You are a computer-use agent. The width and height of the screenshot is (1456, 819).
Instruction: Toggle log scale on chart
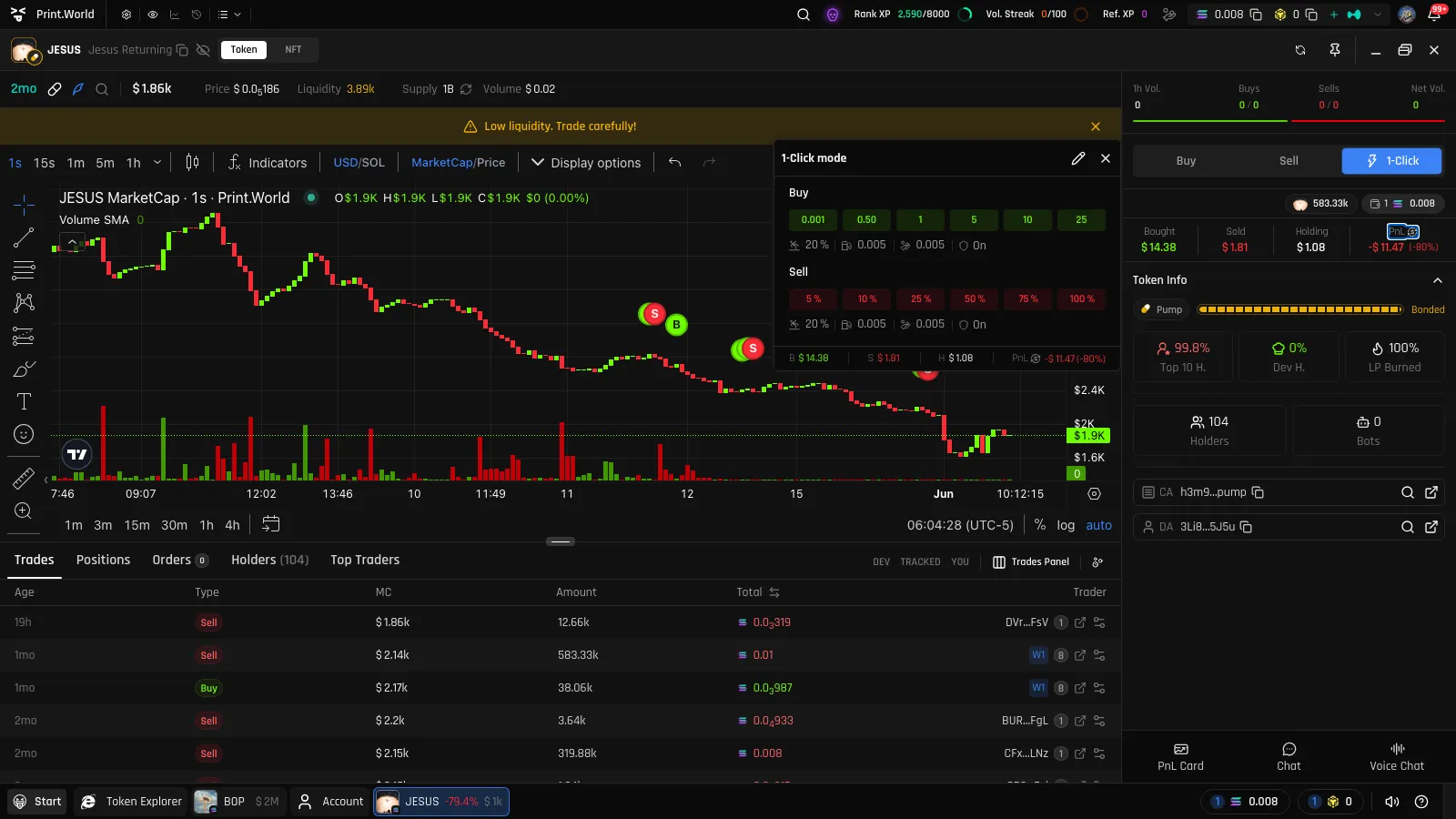[x=1066, y=525]
